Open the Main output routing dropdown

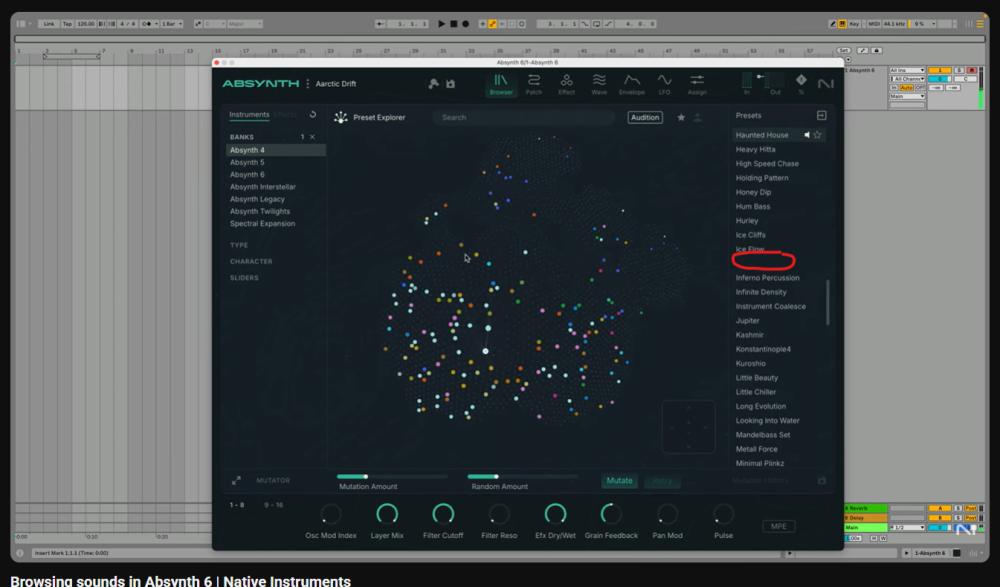point(907,96)
